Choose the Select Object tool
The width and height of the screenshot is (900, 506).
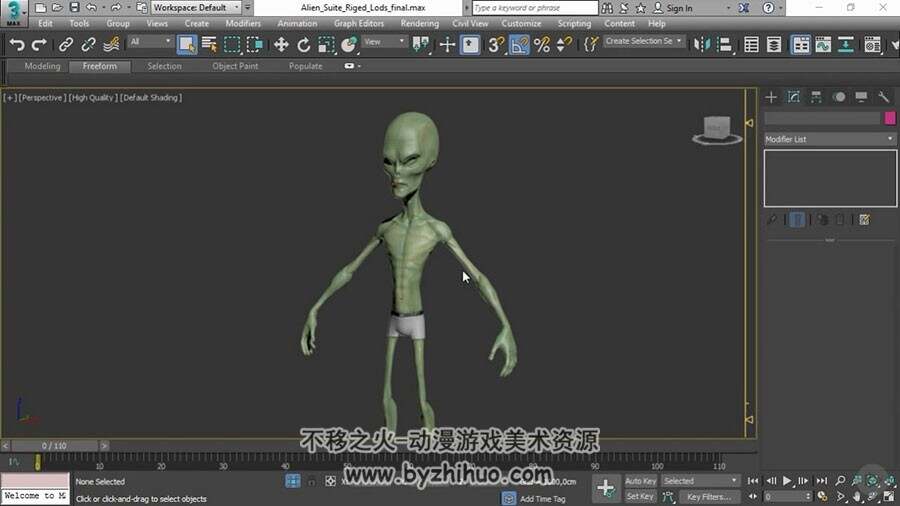(187, 44)
